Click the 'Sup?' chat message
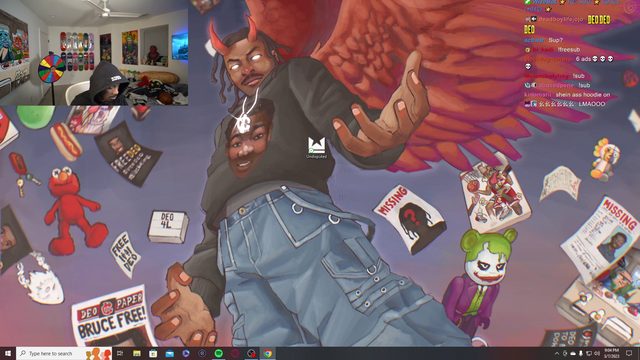This screenshot has width=640, height=360. [556, 40]
